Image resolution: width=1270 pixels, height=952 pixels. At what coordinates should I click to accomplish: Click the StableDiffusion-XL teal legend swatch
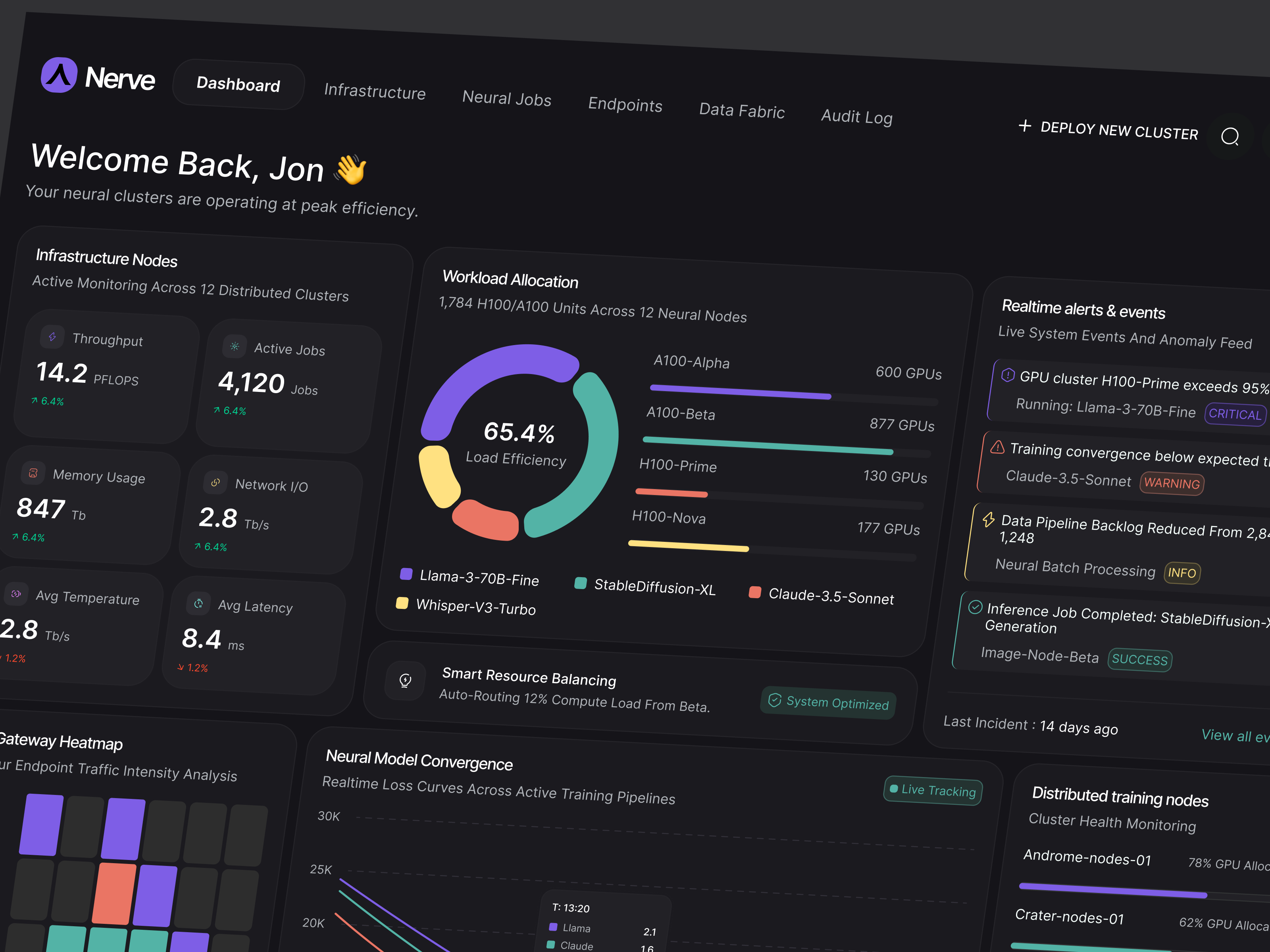tap(581, 583)
